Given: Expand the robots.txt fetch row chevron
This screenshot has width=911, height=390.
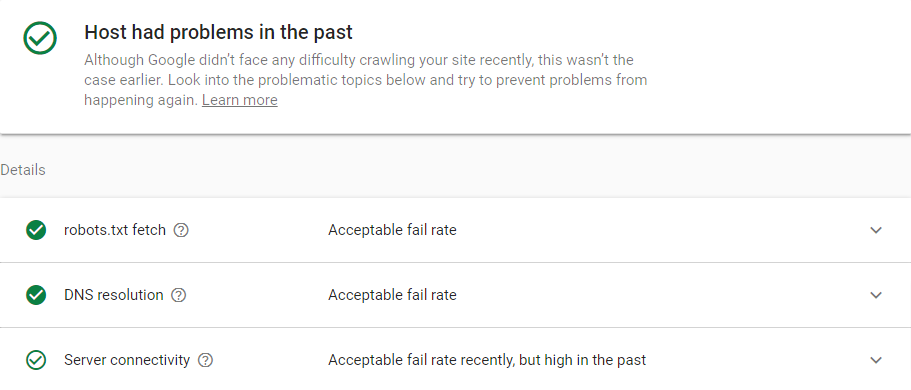Looking at the screenshot, I should (876, 230).
